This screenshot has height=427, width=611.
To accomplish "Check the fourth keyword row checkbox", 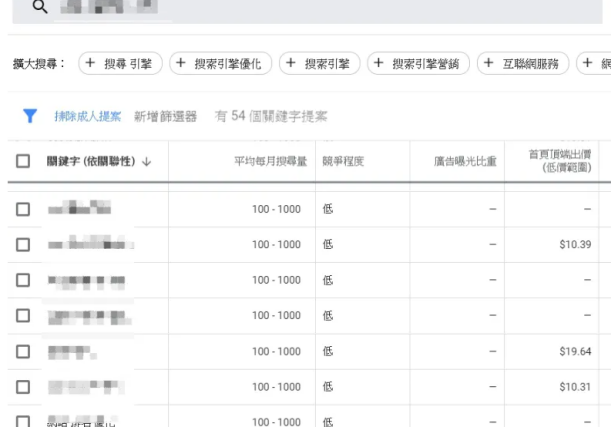I will [23, 316].
